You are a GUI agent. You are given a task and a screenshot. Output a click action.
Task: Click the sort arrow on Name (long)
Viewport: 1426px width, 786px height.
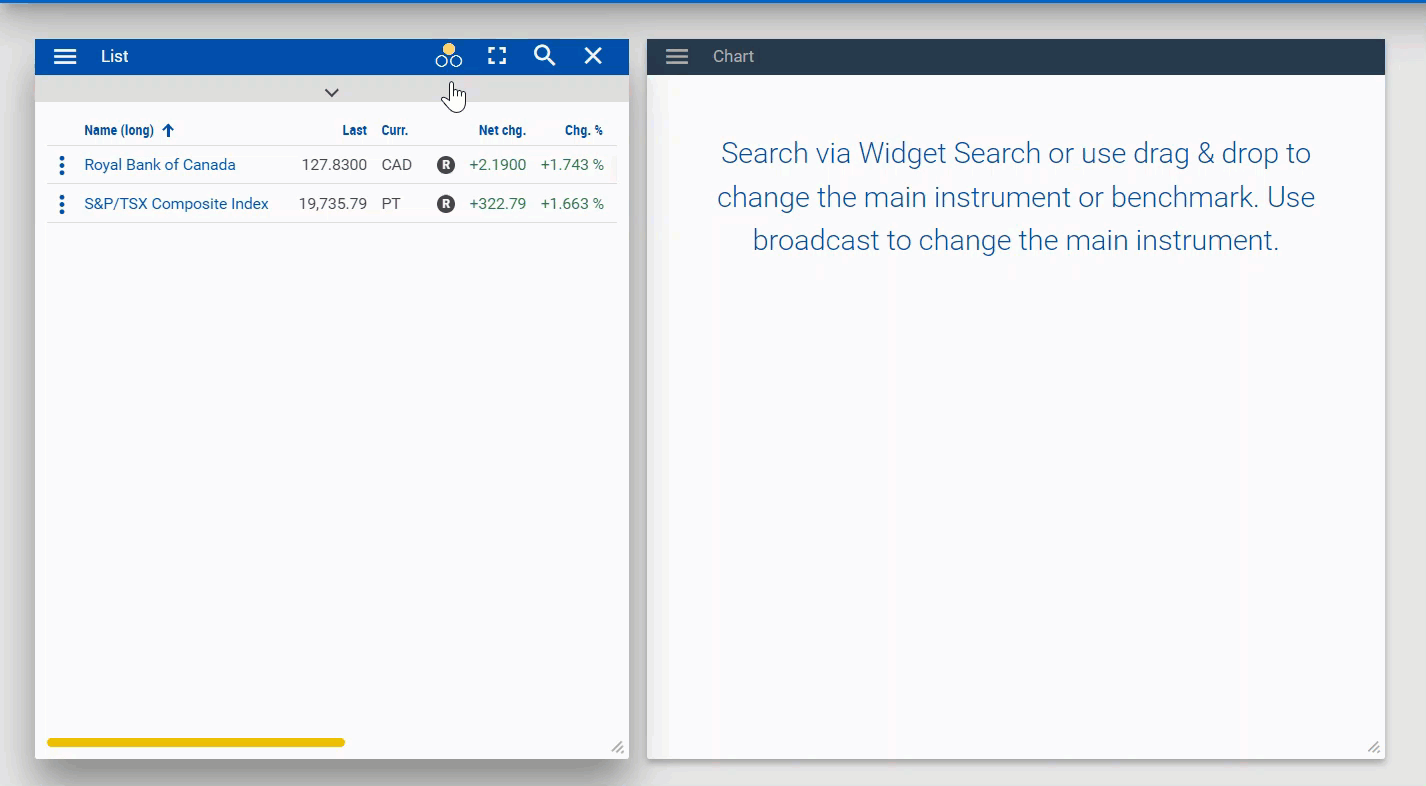click(x=167, y=130)
